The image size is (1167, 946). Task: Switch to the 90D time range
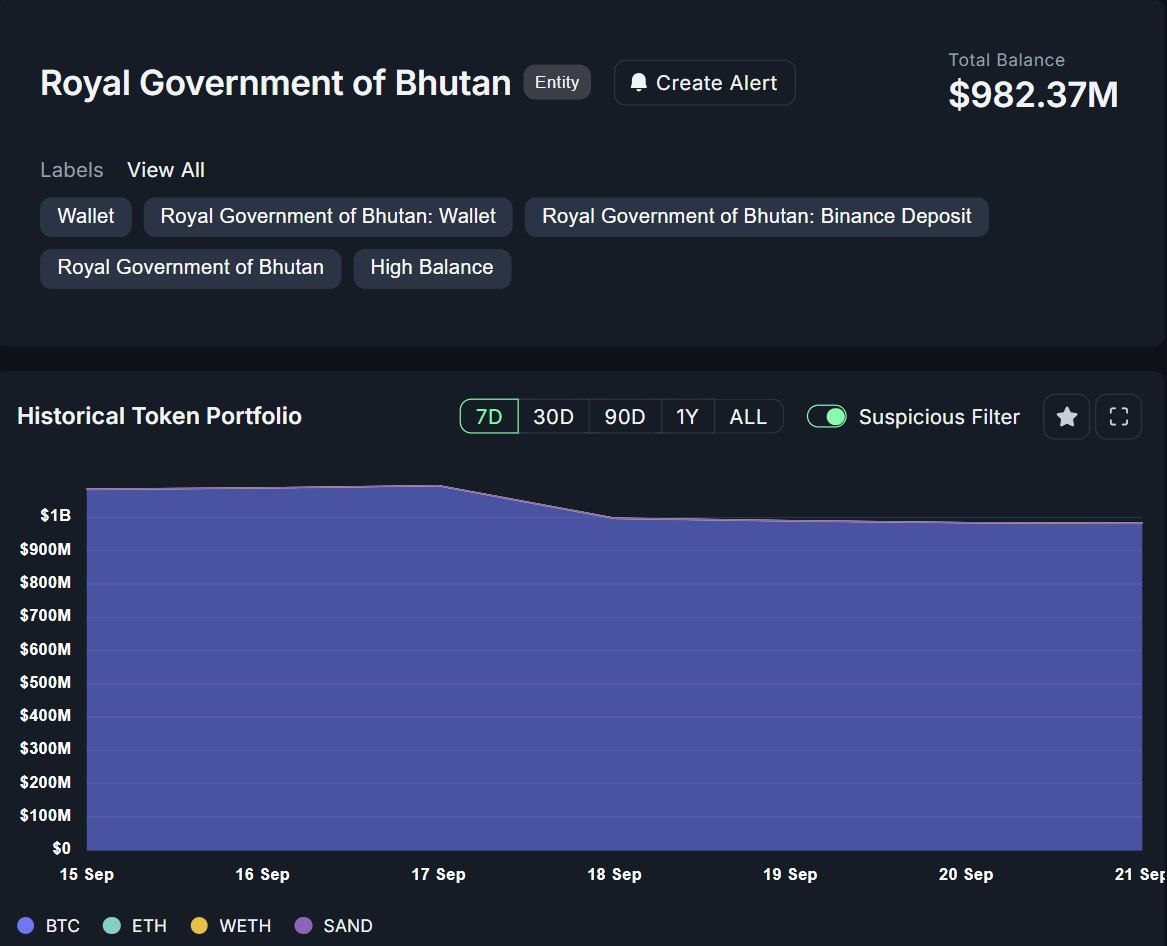(x=625, y=417)
